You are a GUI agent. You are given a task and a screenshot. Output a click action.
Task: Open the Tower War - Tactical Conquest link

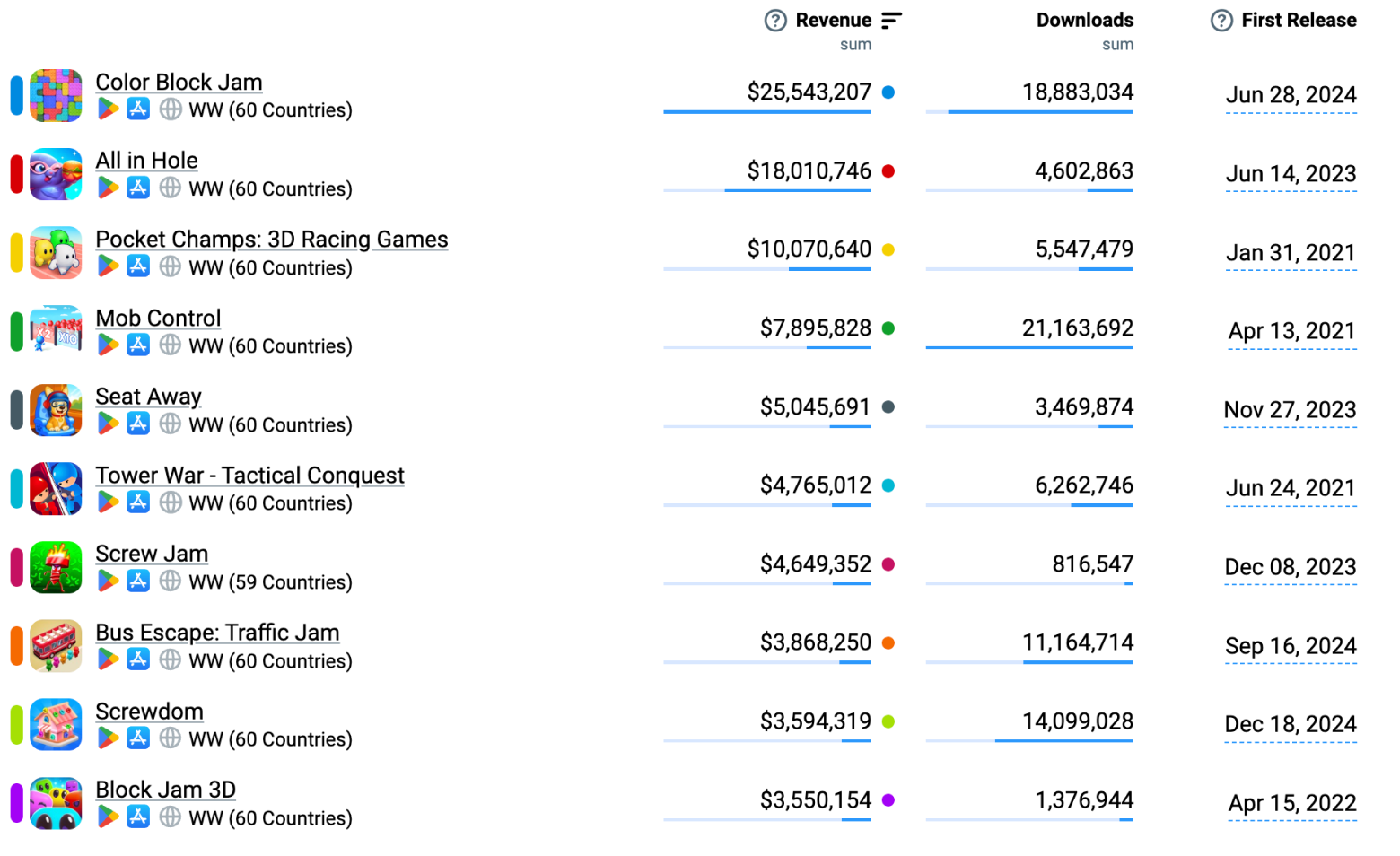[249, 476]
